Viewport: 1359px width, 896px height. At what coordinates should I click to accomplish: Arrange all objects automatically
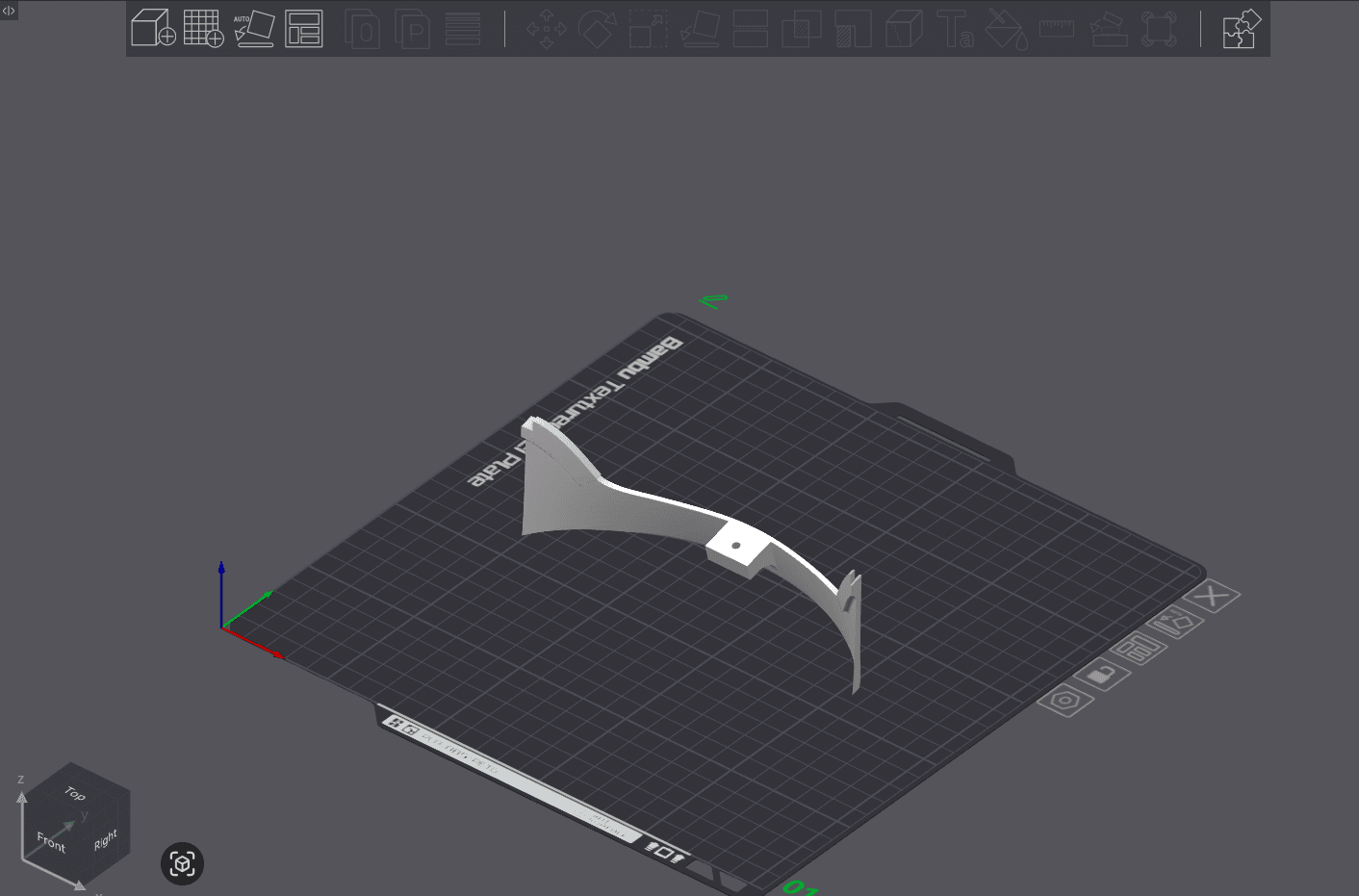(304, 28)
